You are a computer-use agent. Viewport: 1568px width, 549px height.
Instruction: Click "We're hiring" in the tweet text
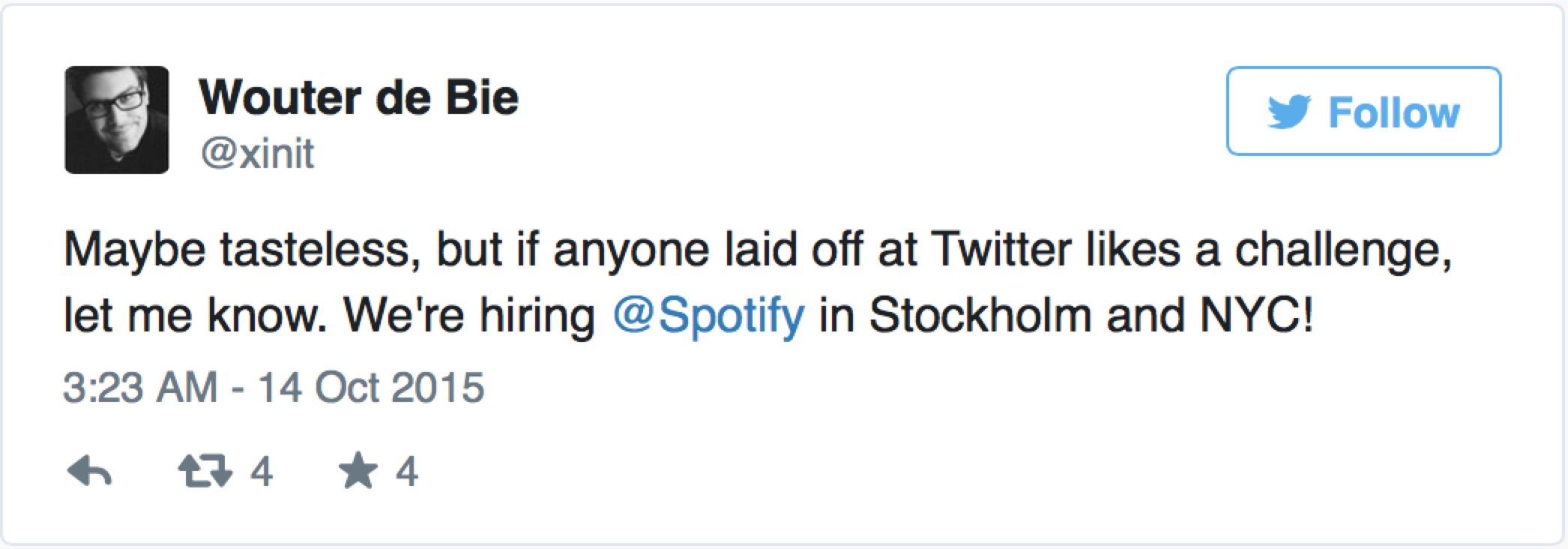[468, 315]
